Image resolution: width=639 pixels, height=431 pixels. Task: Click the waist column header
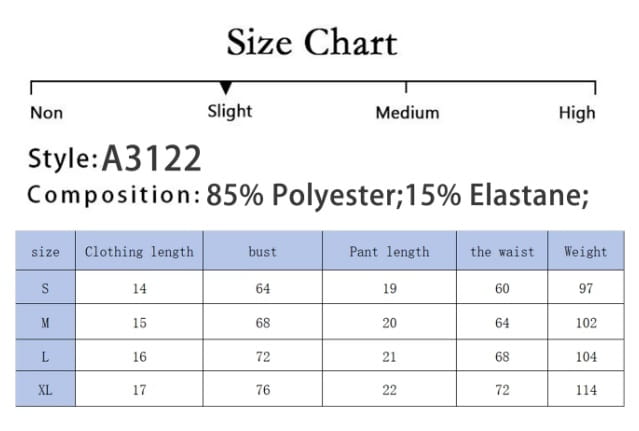502,252
